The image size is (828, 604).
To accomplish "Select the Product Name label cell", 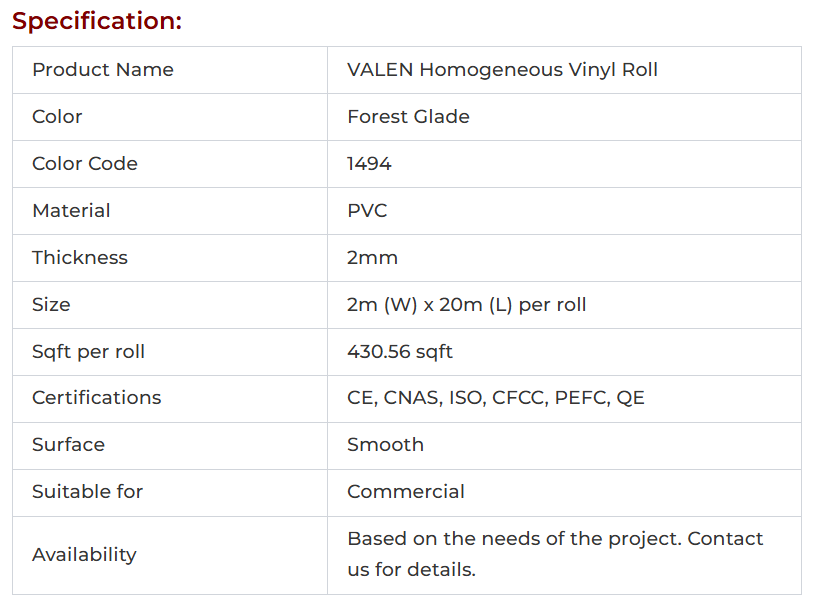I will click(x=103, y=70).
